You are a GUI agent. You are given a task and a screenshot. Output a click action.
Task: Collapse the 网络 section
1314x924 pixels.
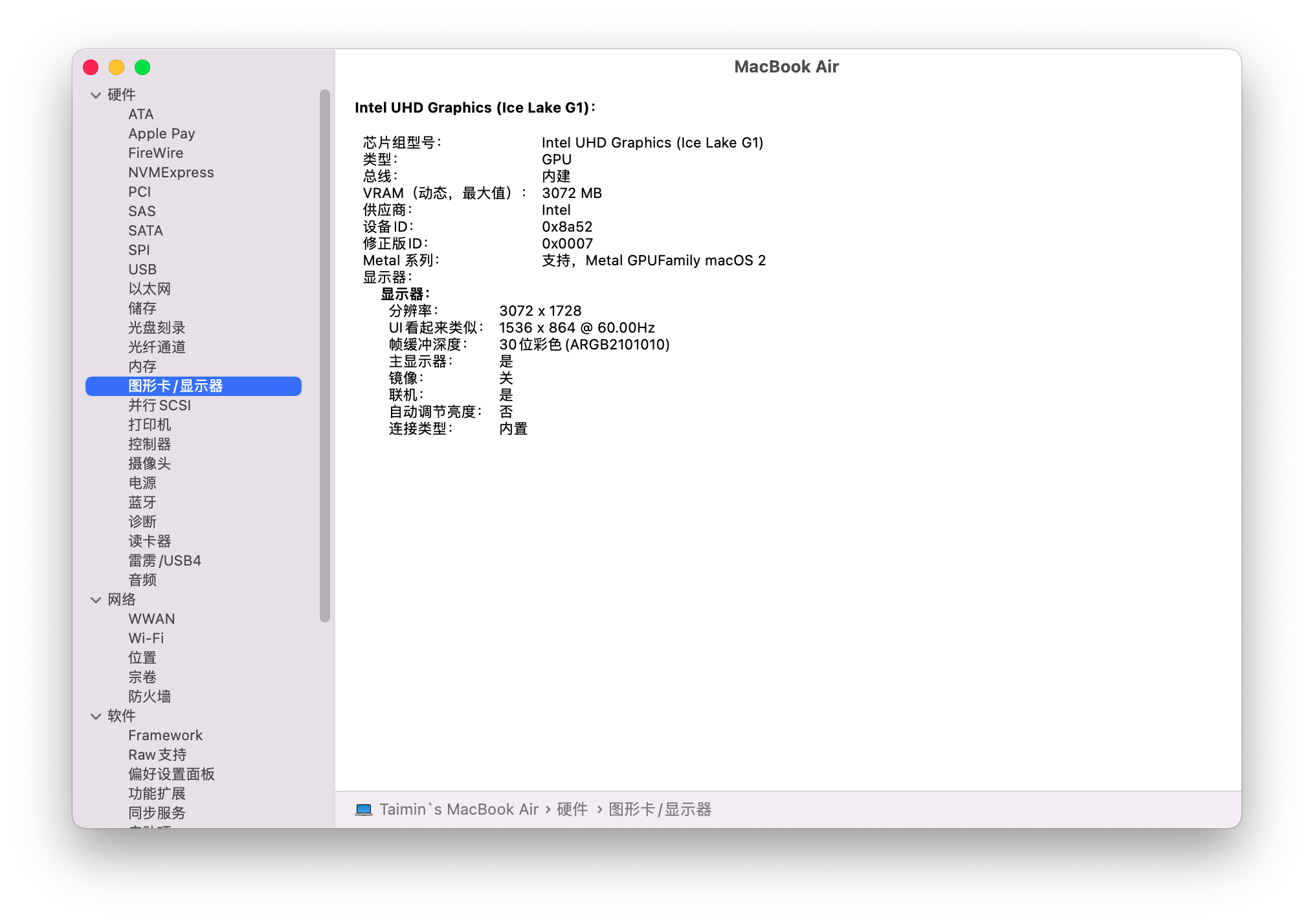click(x=95, y=600)
